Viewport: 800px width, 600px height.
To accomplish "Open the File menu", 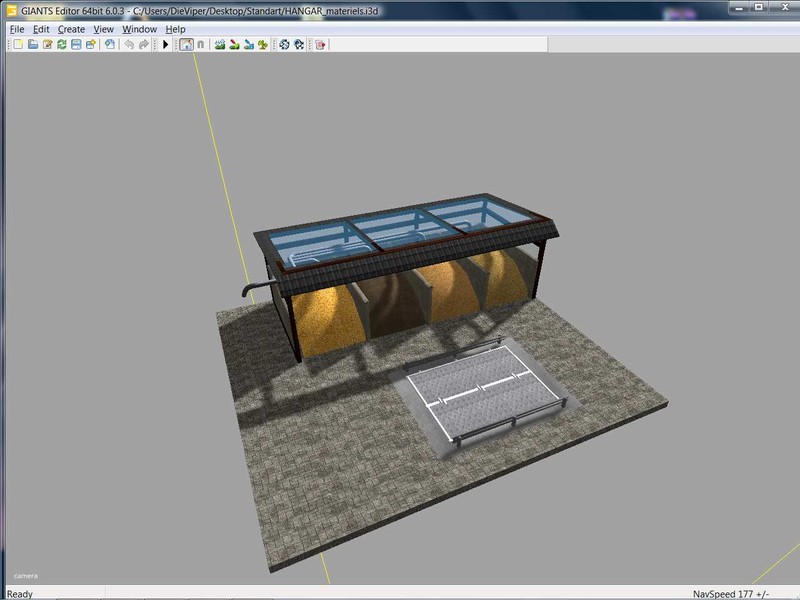I will pyautogui.click(x=17, y=29).
